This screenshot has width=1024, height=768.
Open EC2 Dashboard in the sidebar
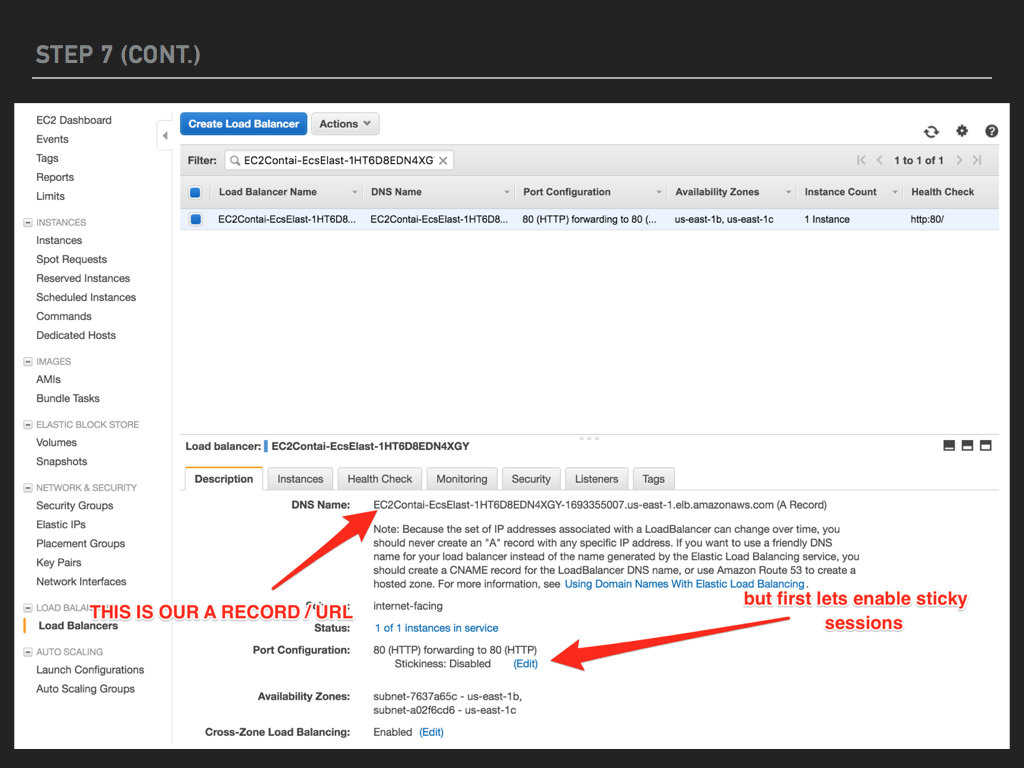tap(74, 120)
